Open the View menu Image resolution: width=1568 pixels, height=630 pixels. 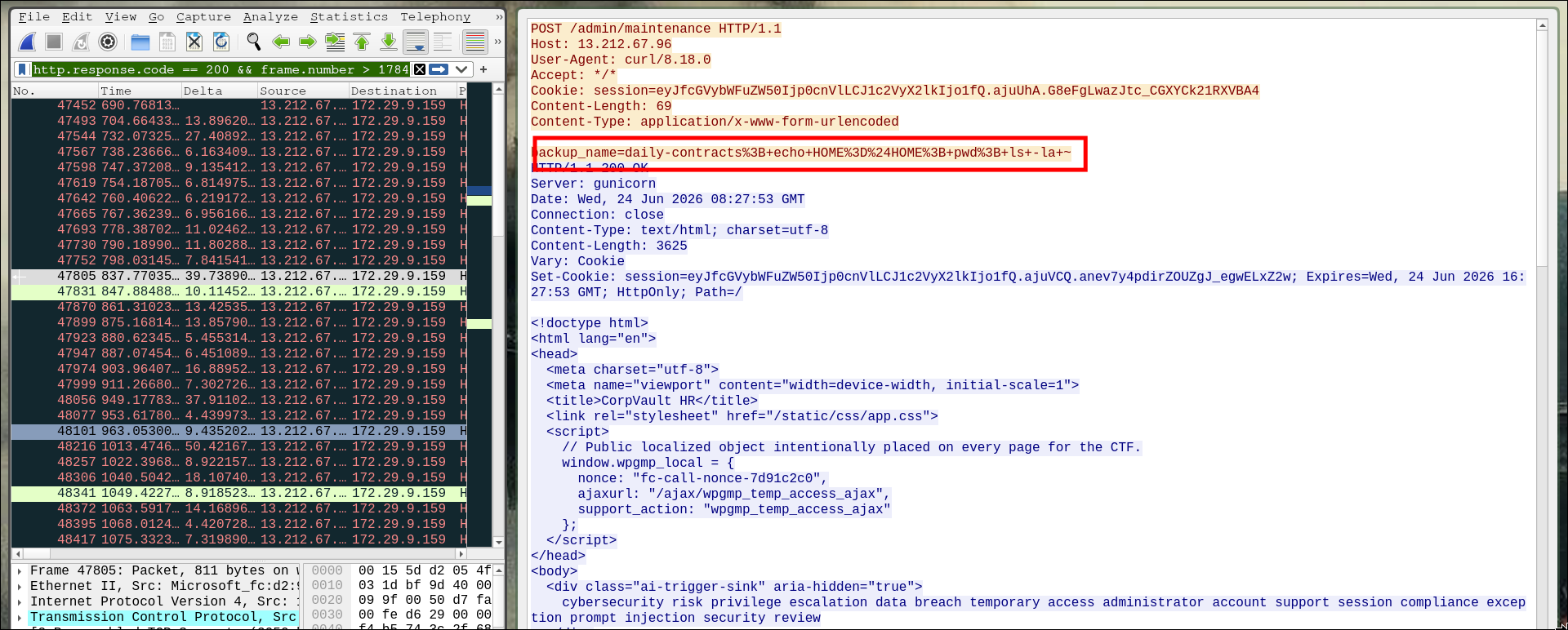(121, 16)
